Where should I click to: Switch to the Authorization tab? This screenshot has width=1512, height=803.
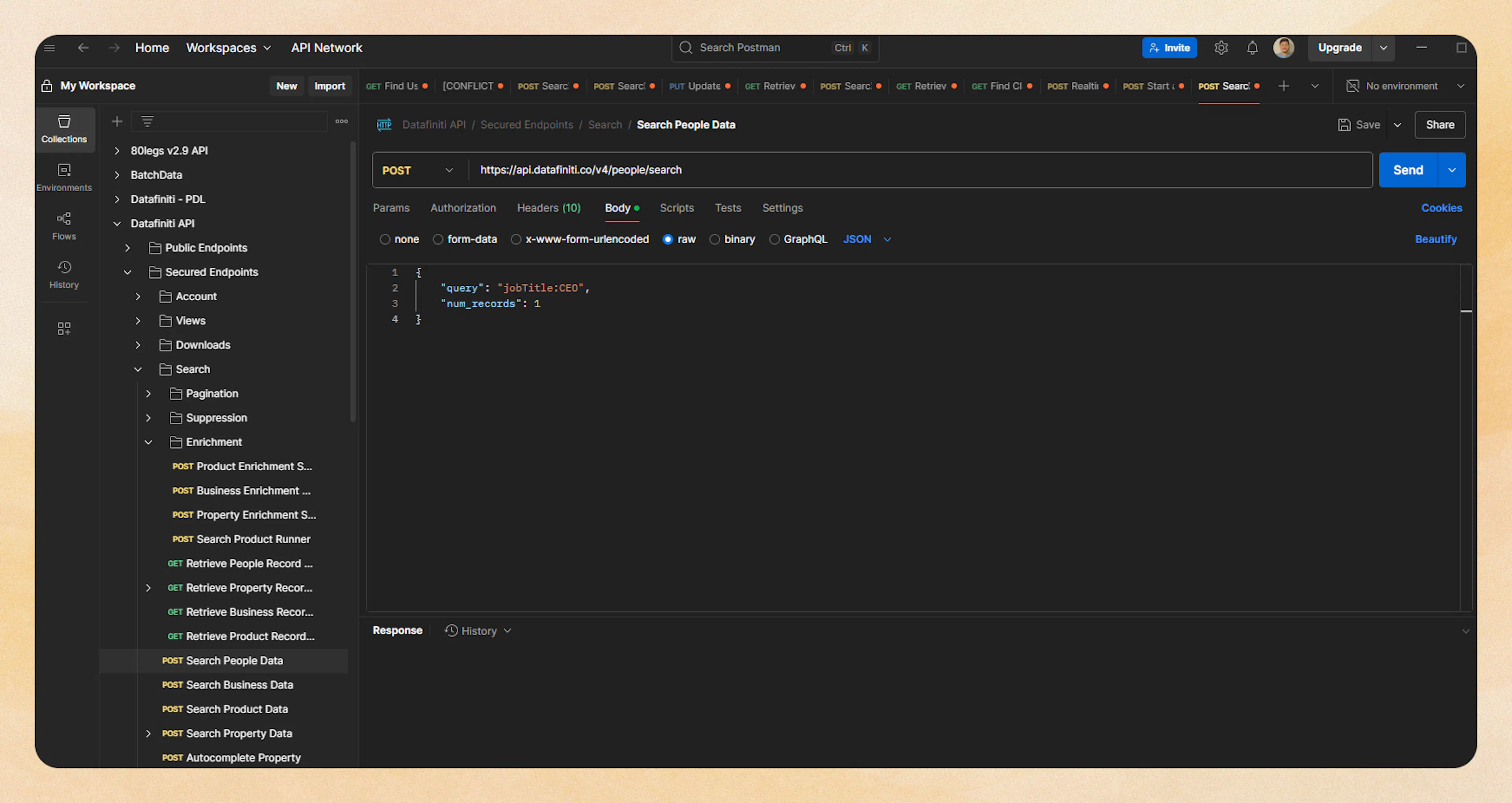[x=463, y=208]
